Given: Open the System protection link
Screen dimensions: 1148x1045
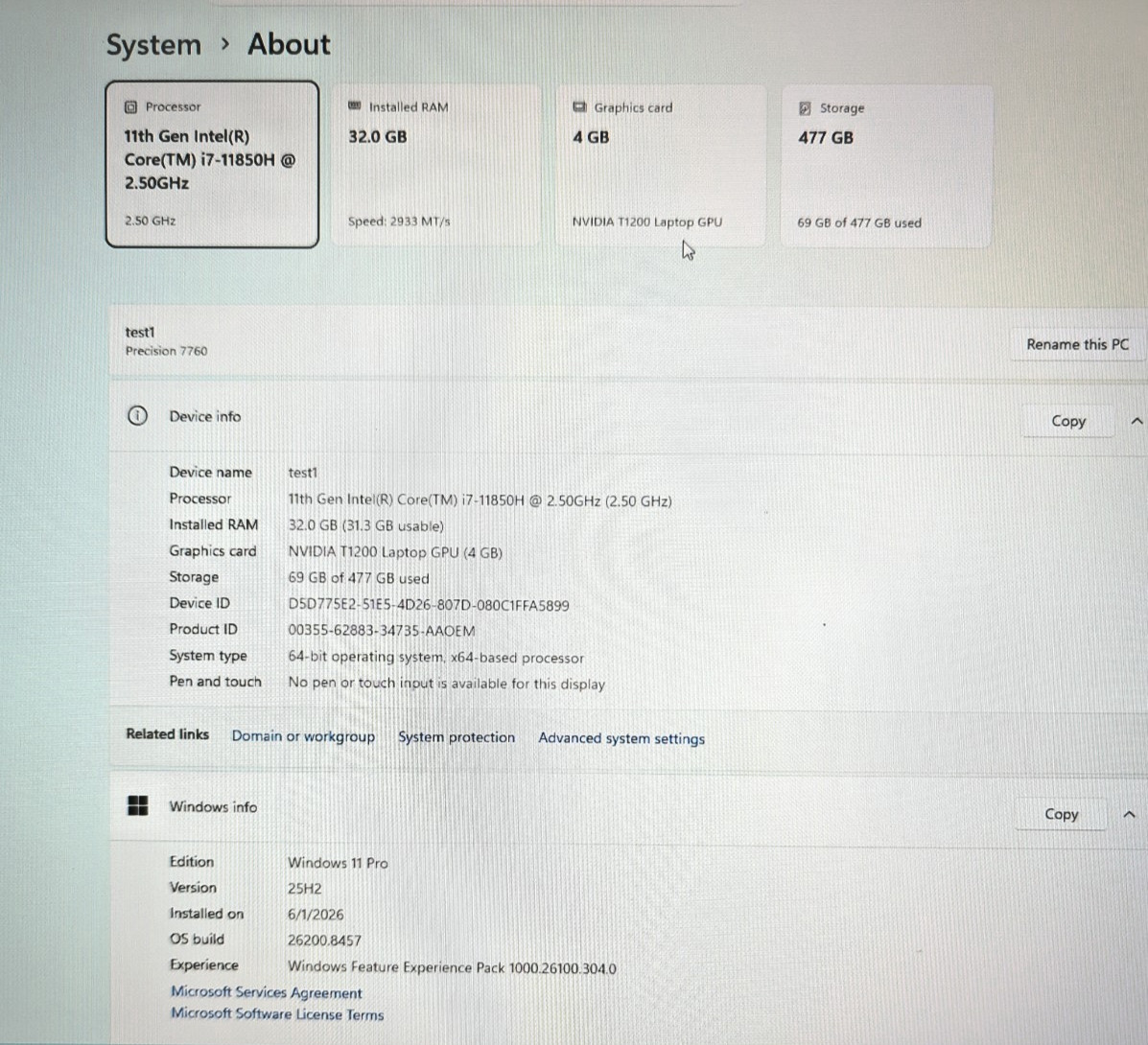Looking at the screenshot, I should [457, 737].
